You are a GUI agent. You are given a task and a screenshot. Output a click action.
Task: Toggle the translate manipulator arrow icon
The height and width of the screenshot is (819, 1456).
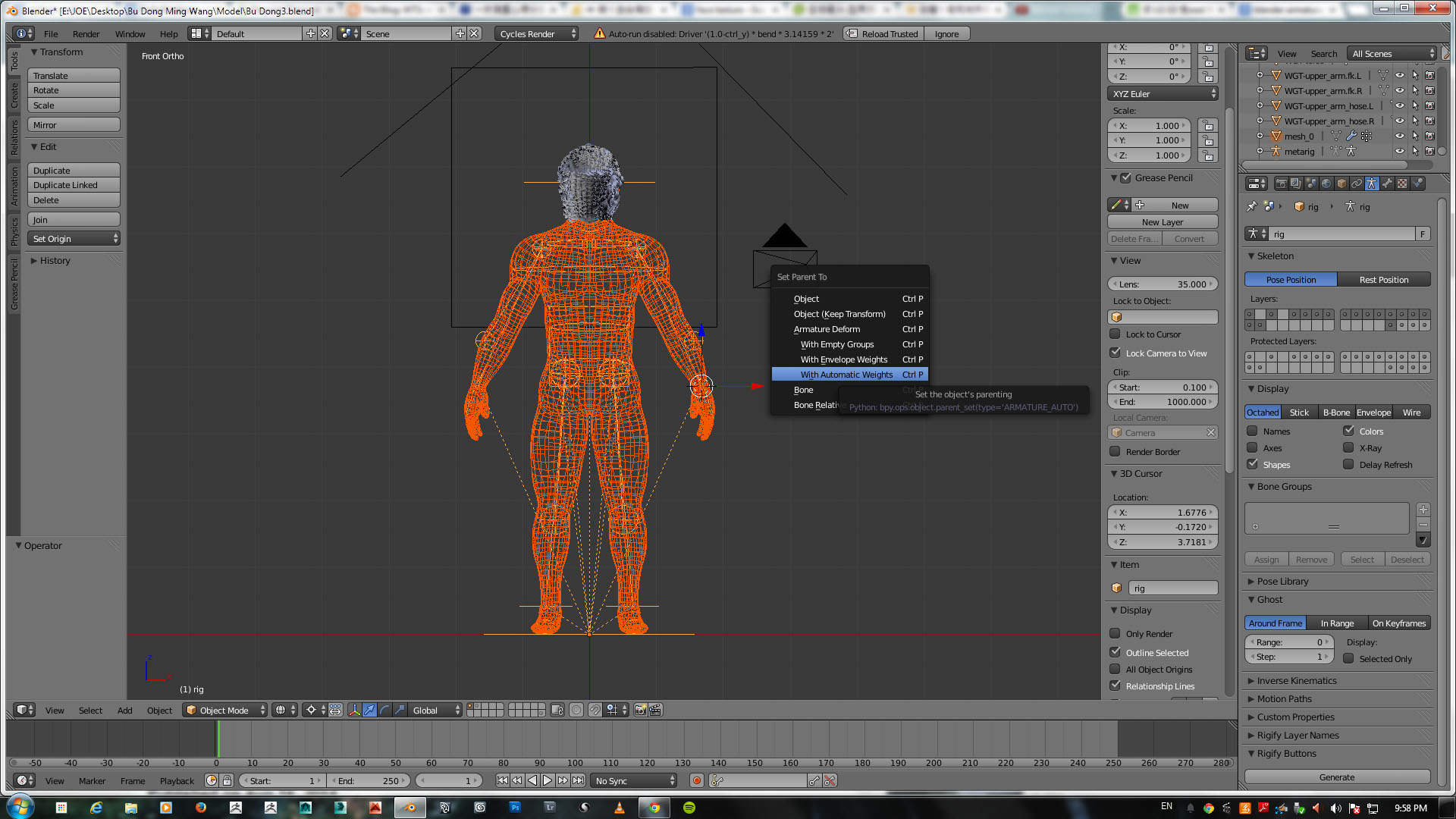click(x=369, y=711)
